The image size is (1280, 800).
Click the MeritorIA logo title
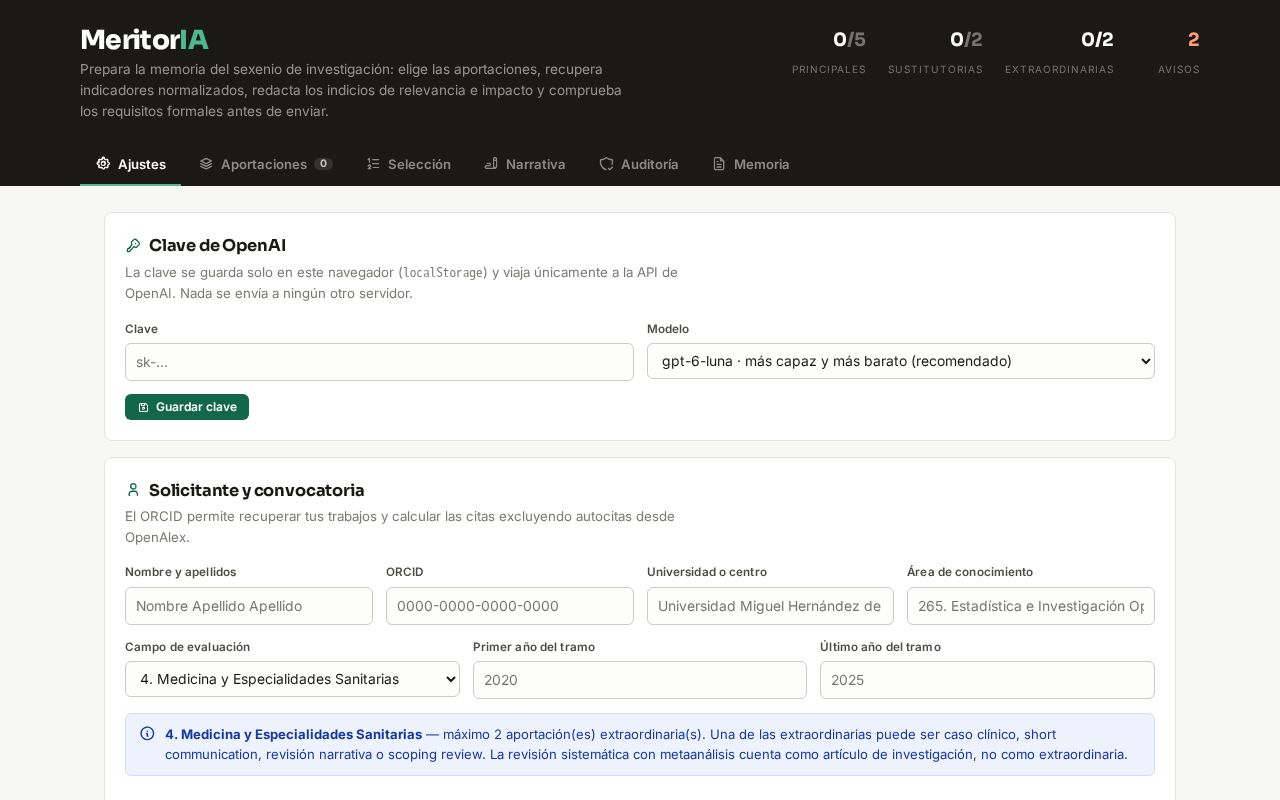pyautogui.click(x=144, y=40)
